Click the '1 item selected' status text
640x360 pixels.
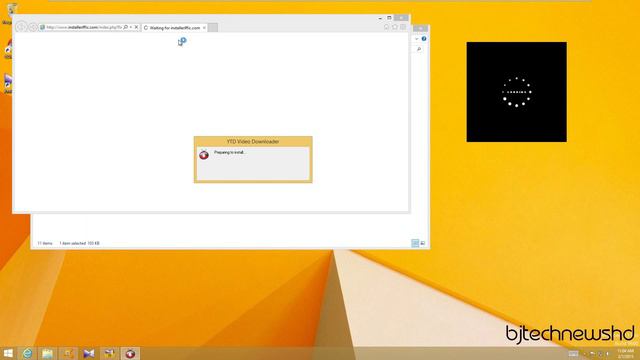[x=79, y=243]
